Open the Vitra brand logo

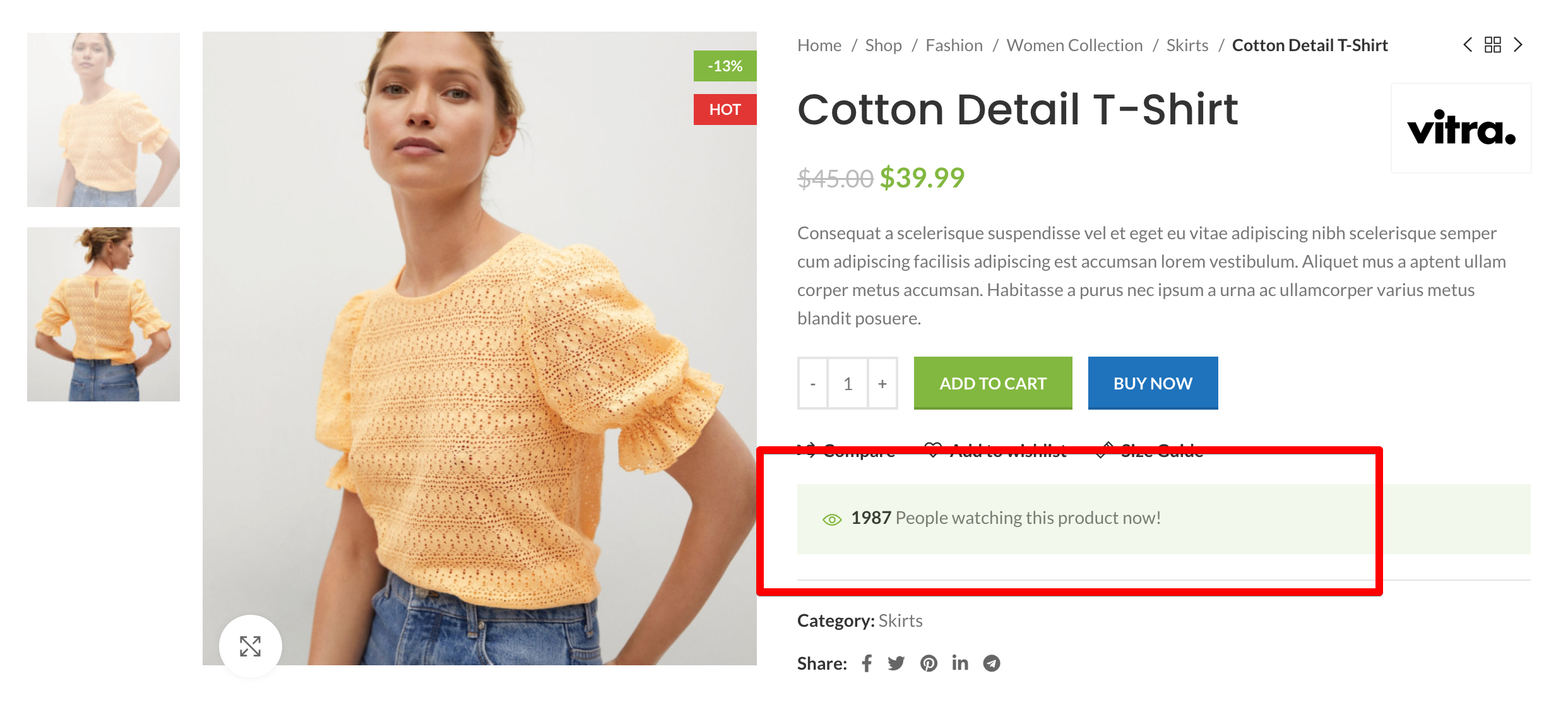point(1461,128)
